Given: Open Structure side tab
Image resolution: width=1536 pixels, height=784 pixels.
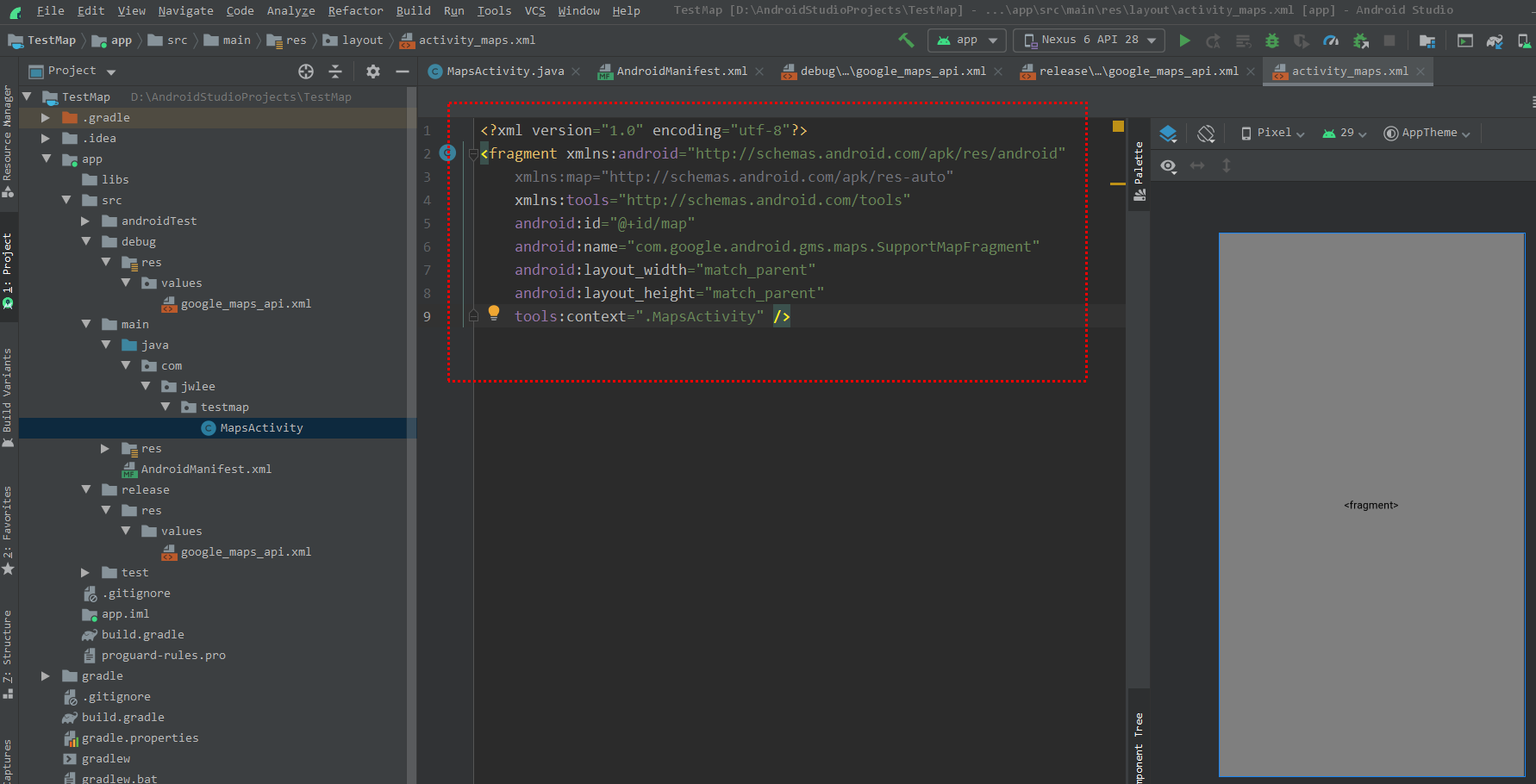Looking at the screenshot, I should click(8, 653).
